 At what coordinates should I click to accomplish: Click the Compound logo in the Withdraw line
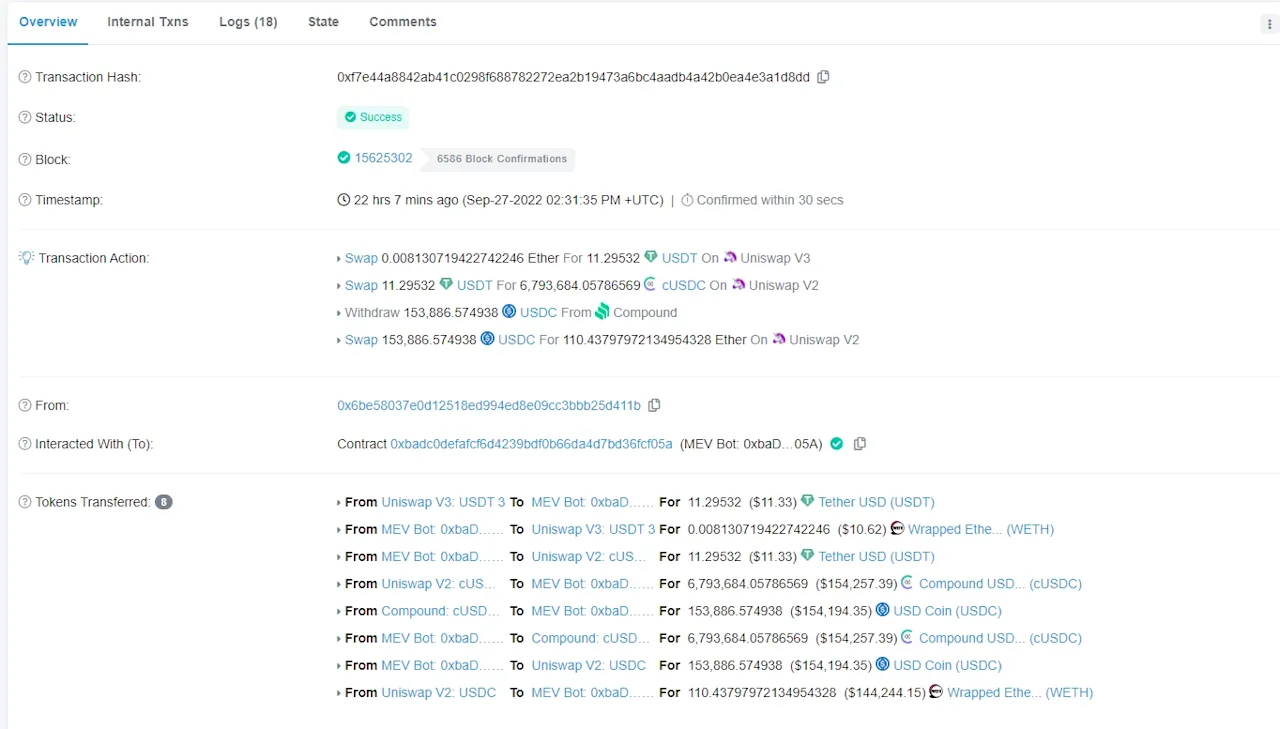click(x=602, y=312)
